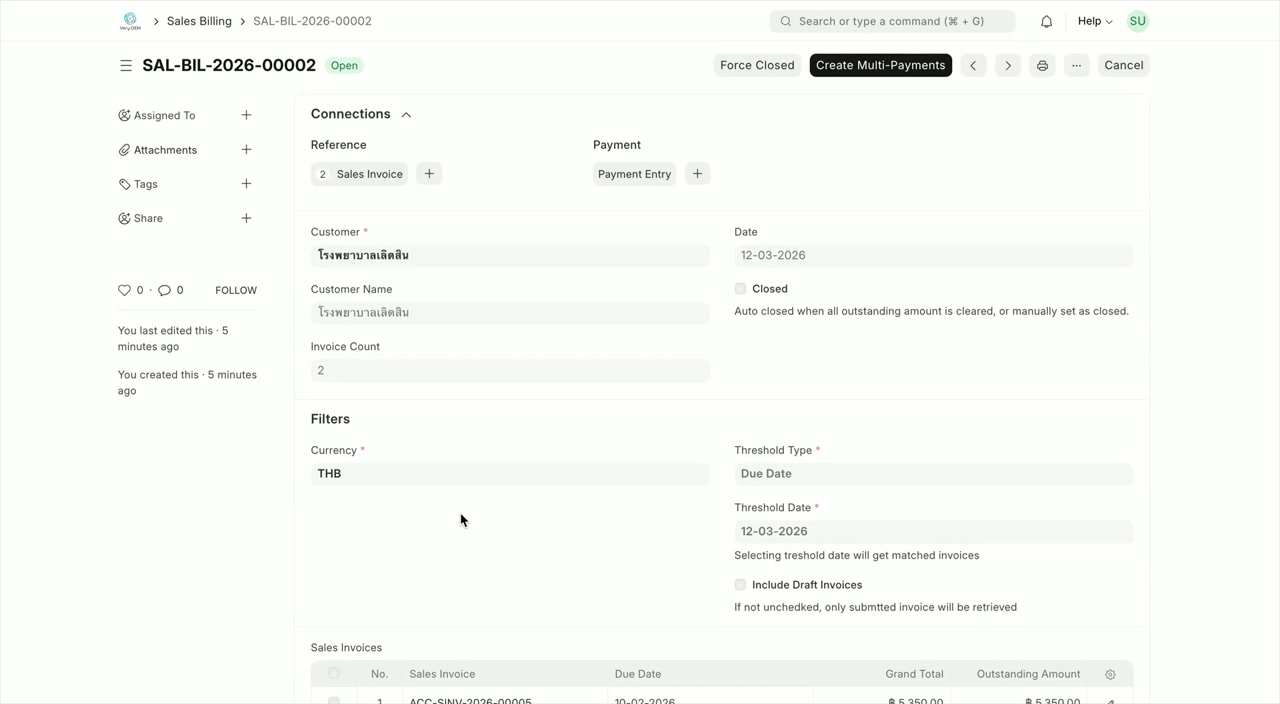This screenshot has width=1280, height=704.
Task: Print the document using printer icon
Action: click(x=1042, y=66)
